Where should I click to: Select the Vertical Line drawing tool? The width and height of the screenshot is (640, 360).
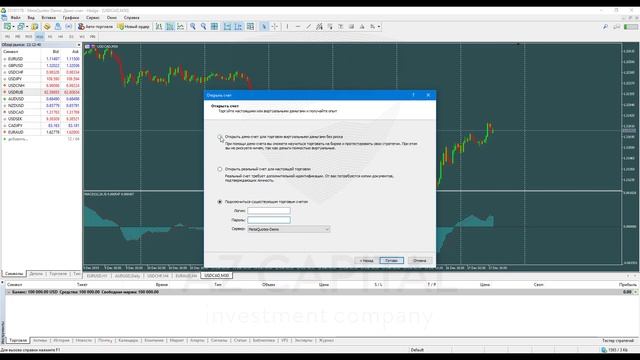[287, 27]
